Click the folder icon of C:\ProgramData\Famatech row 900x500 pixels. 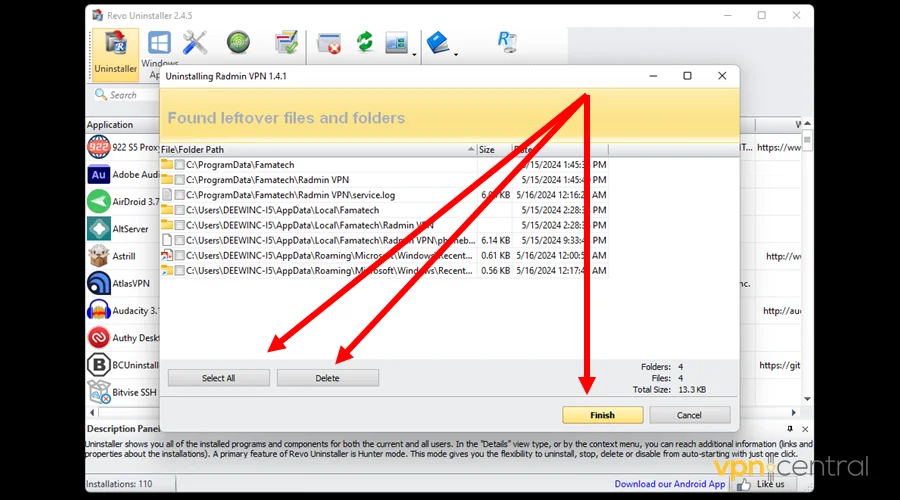pyautogui.click(x=167, y=164)
